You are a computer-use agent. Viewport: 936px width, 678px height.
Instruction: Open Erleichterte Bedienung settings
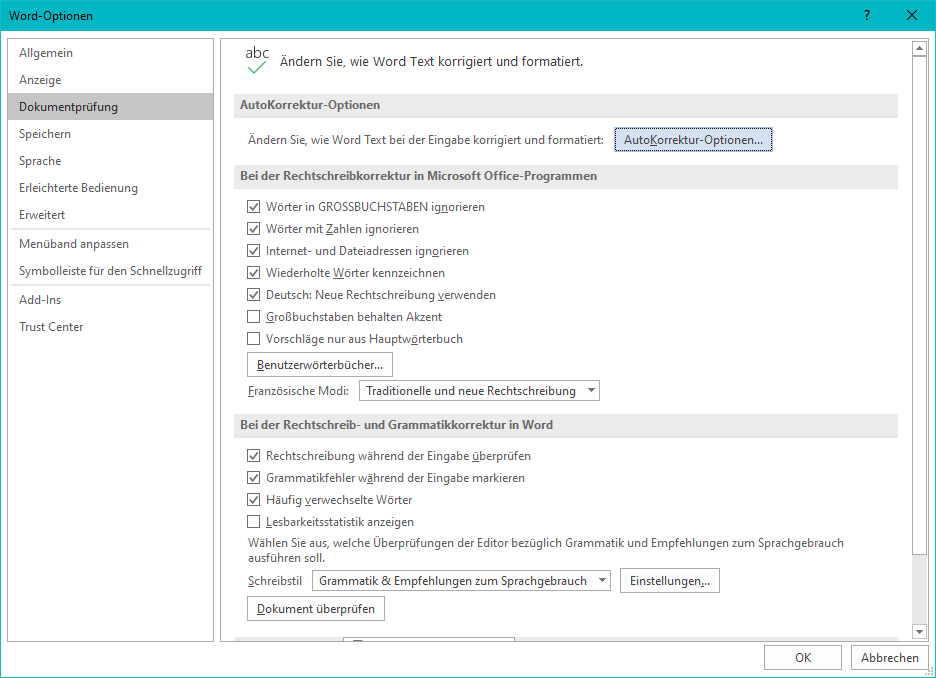pyautogui.click(x=110, y=187)
